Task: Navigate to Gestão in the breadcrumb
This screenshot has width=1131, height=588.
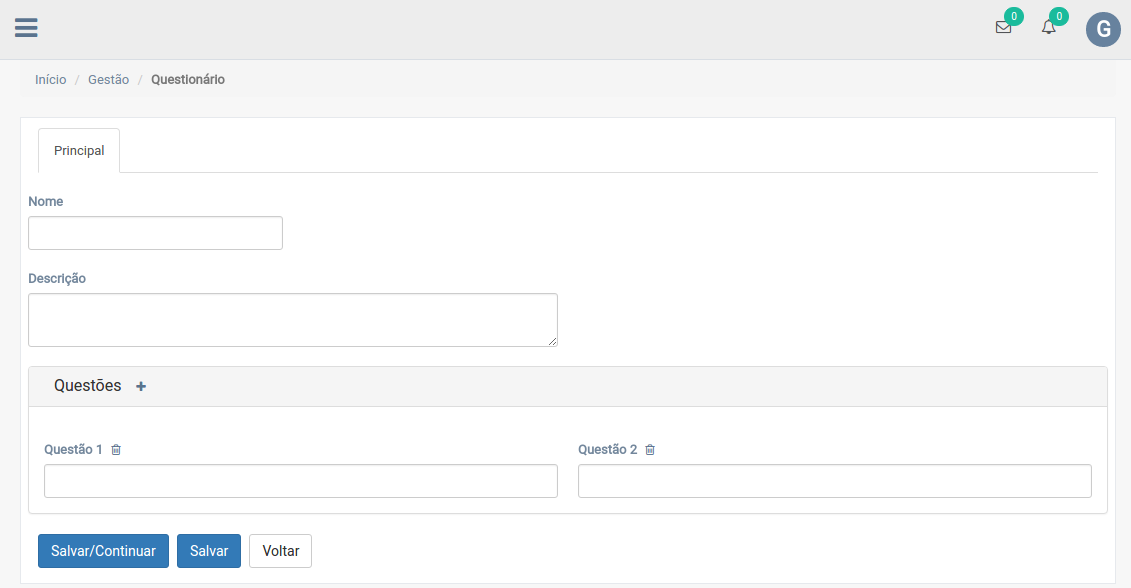Action: 108,80
